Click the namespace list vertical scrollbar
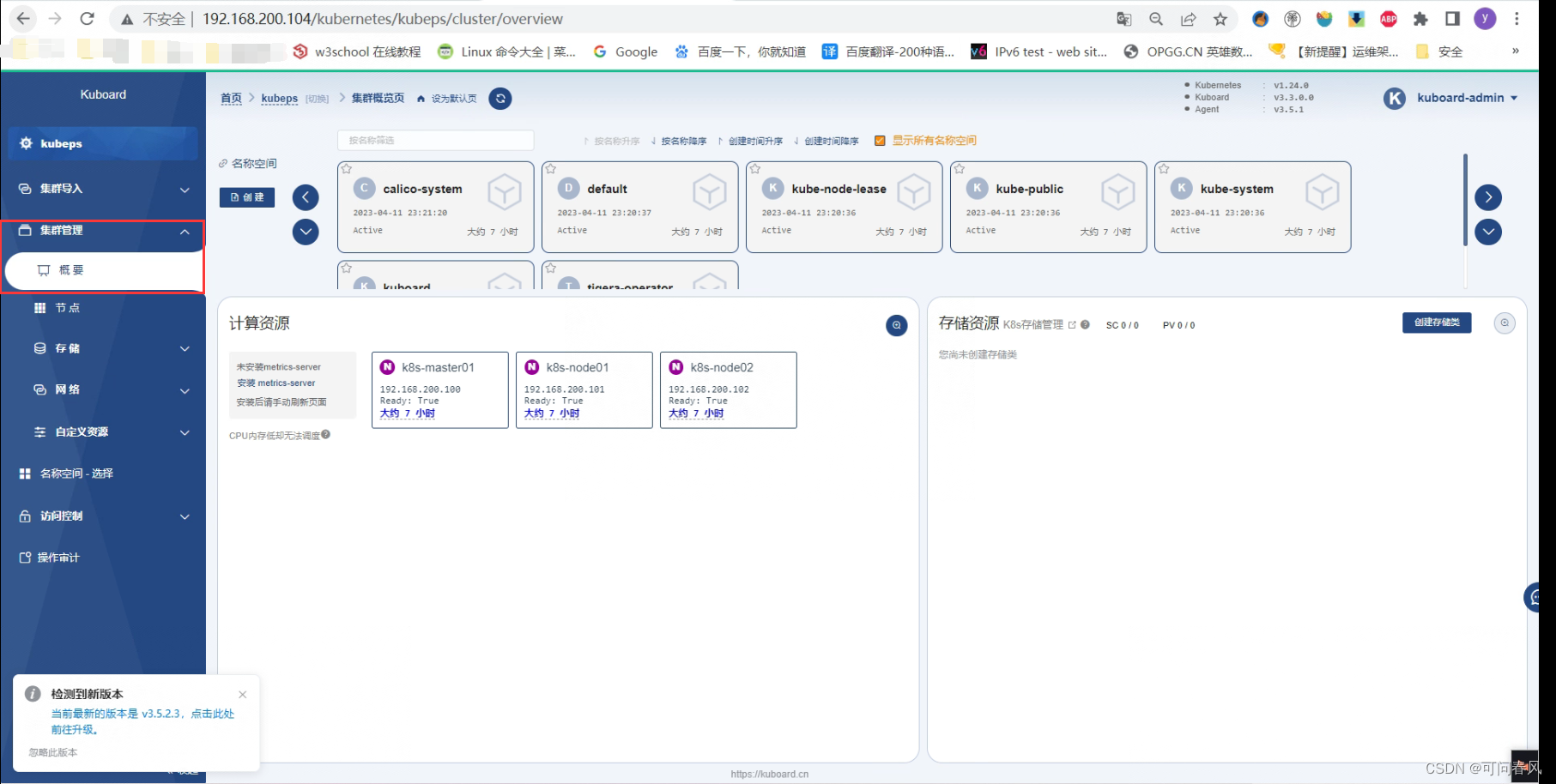 pos(1465,200)
